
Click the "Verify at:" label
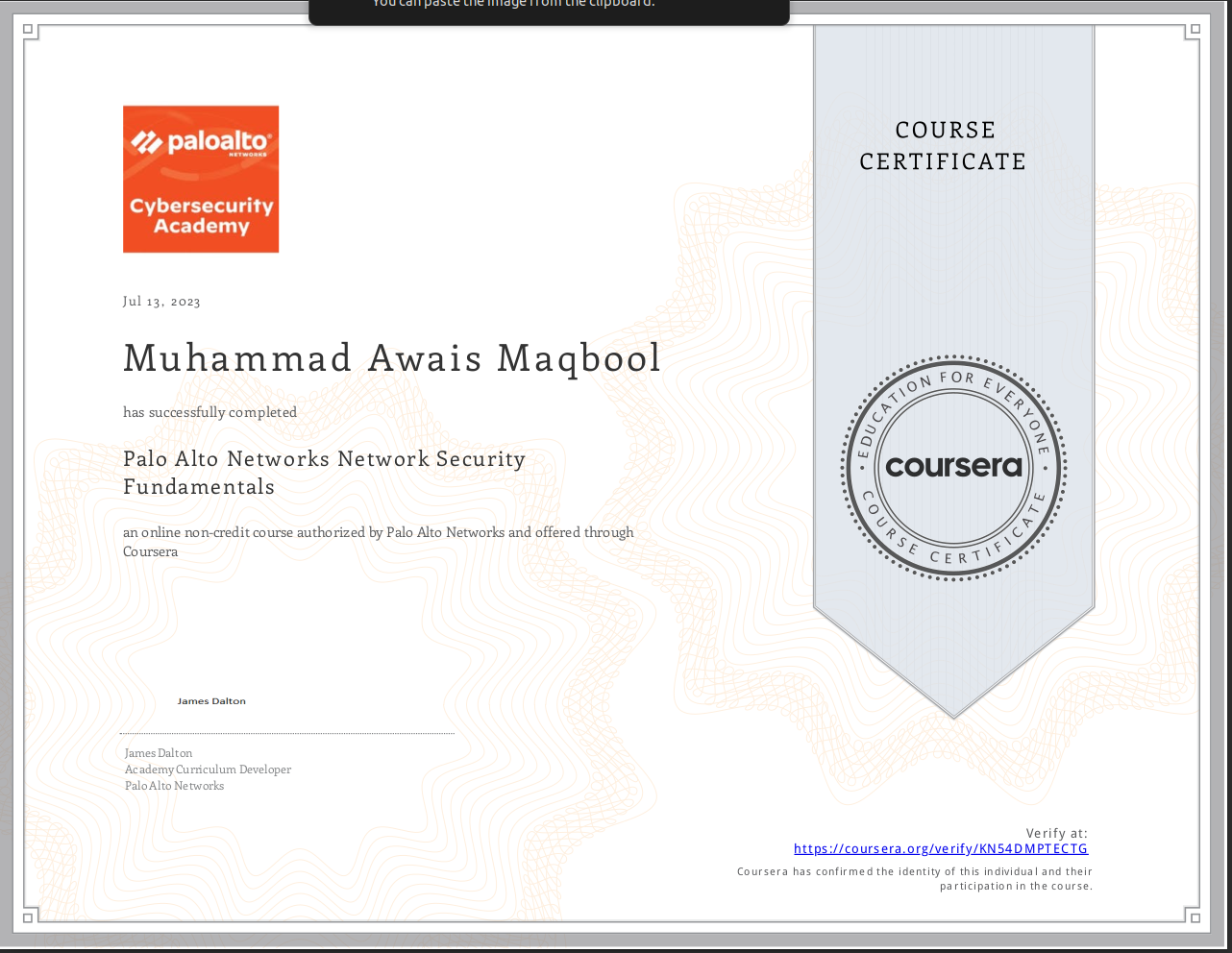coord(1056,833)
